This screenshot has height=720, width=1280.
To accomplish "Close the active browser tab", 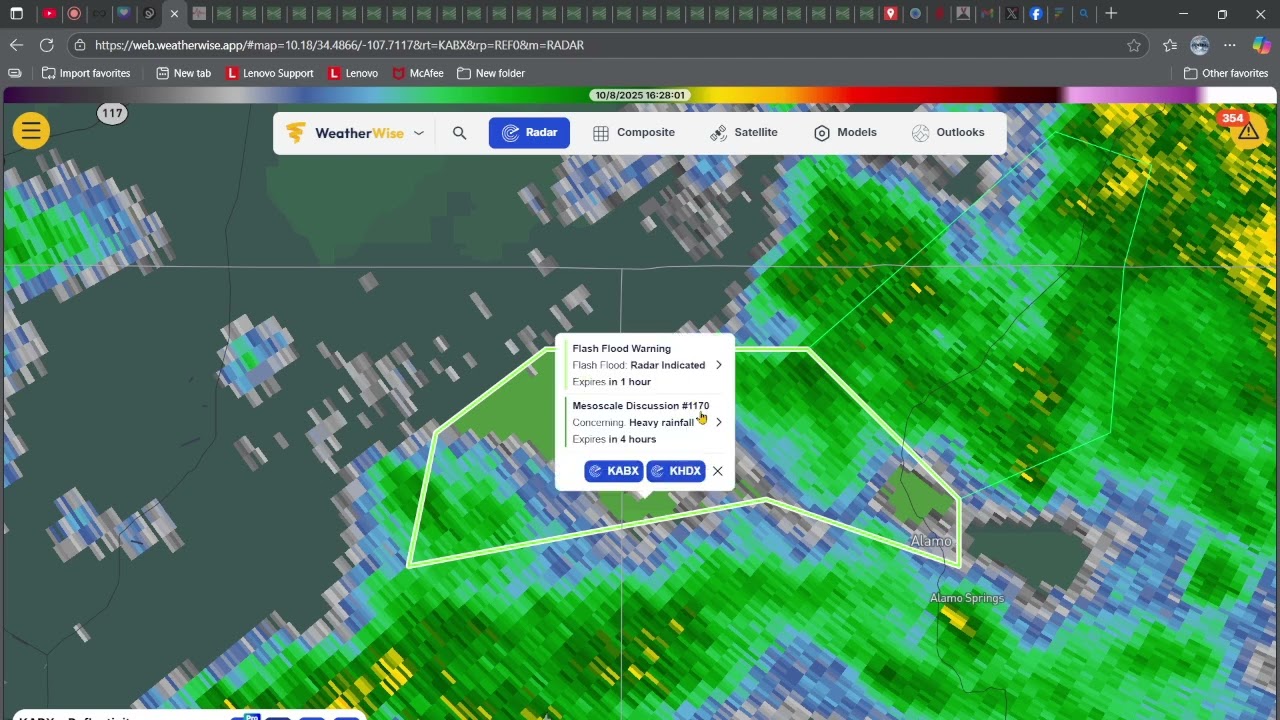I will (174, 14).
